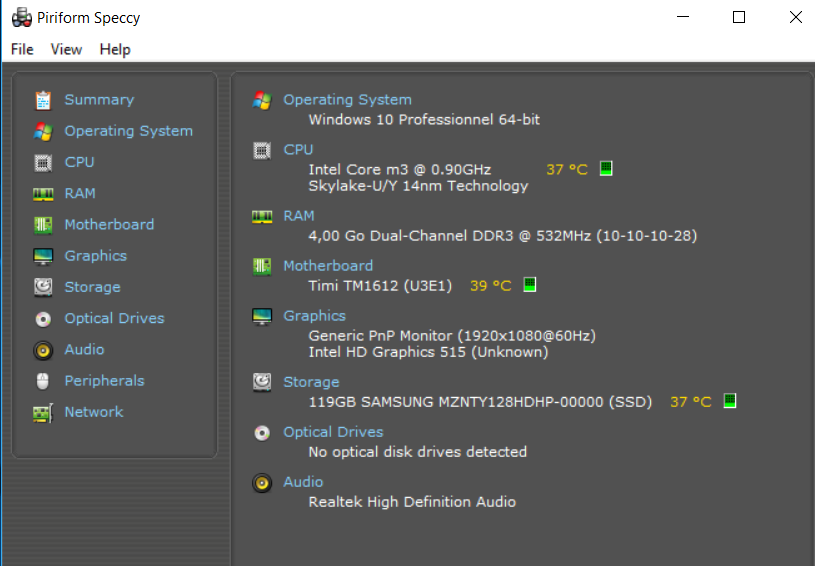Click the Audio speaker icon in sidebar
The width and height of the screenshot is (815, 566).
pyautogui.click(x=43, y=350)
